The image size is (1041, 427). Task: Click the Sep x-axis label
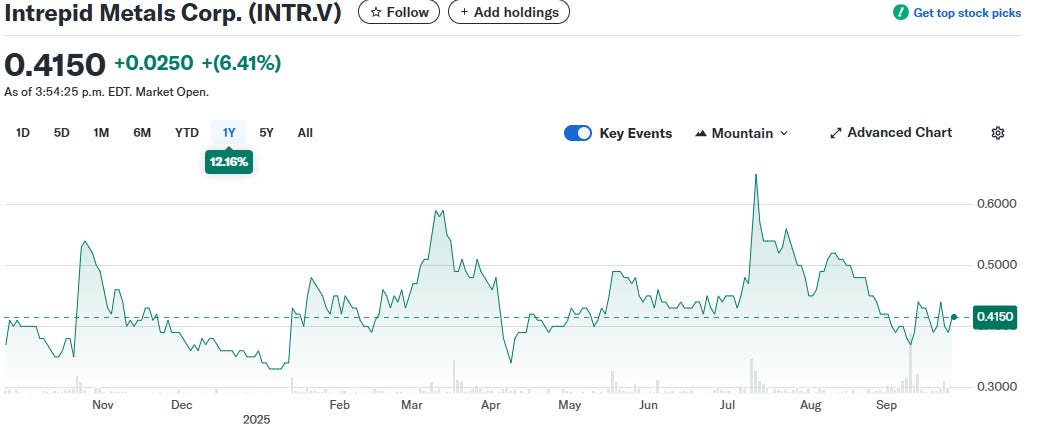[886, 405]
